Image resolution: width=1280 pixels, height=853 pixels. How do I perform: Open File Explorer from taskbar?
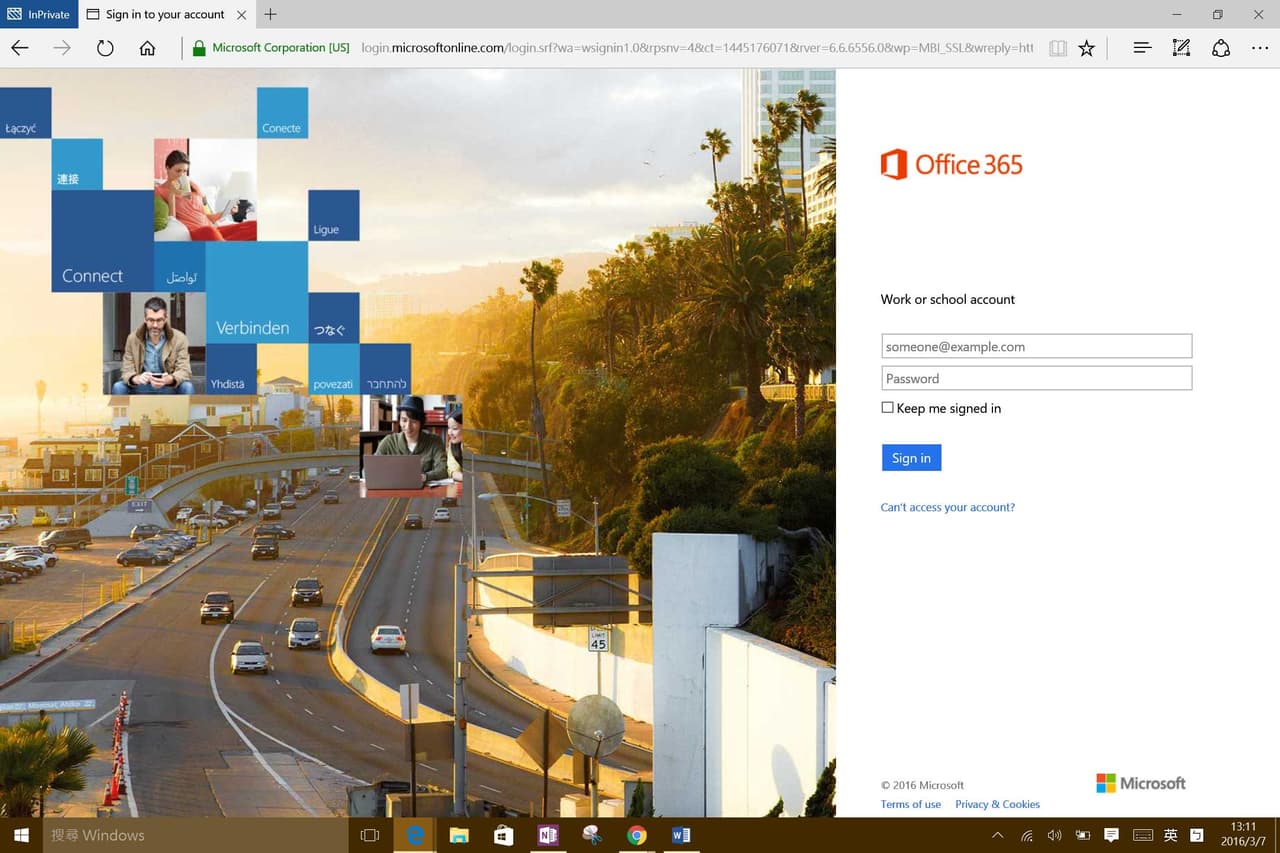[459, 835]
